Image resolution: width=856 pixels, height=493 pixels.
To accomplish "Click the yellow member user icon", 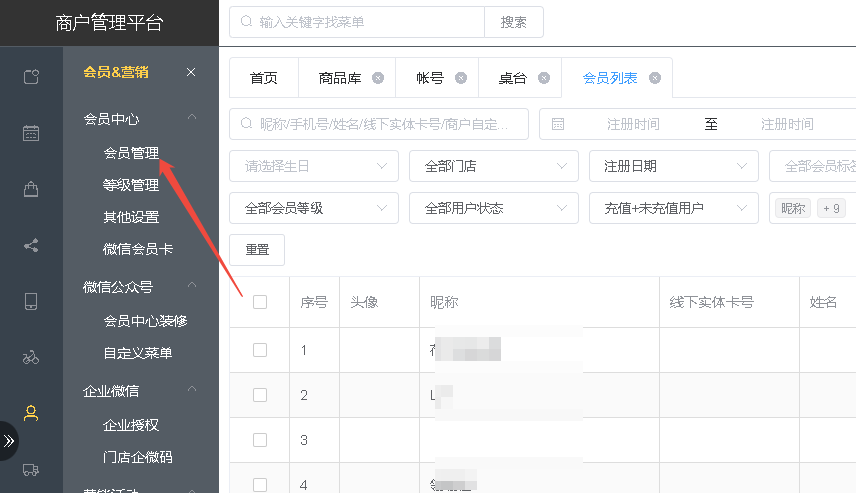I will [x=31, y=413].
